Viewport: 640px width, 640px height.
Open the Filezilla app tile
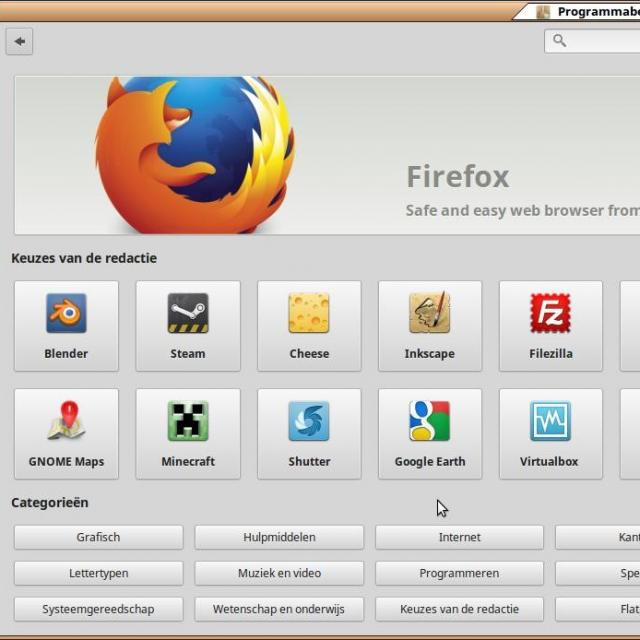tap(551, 326)
